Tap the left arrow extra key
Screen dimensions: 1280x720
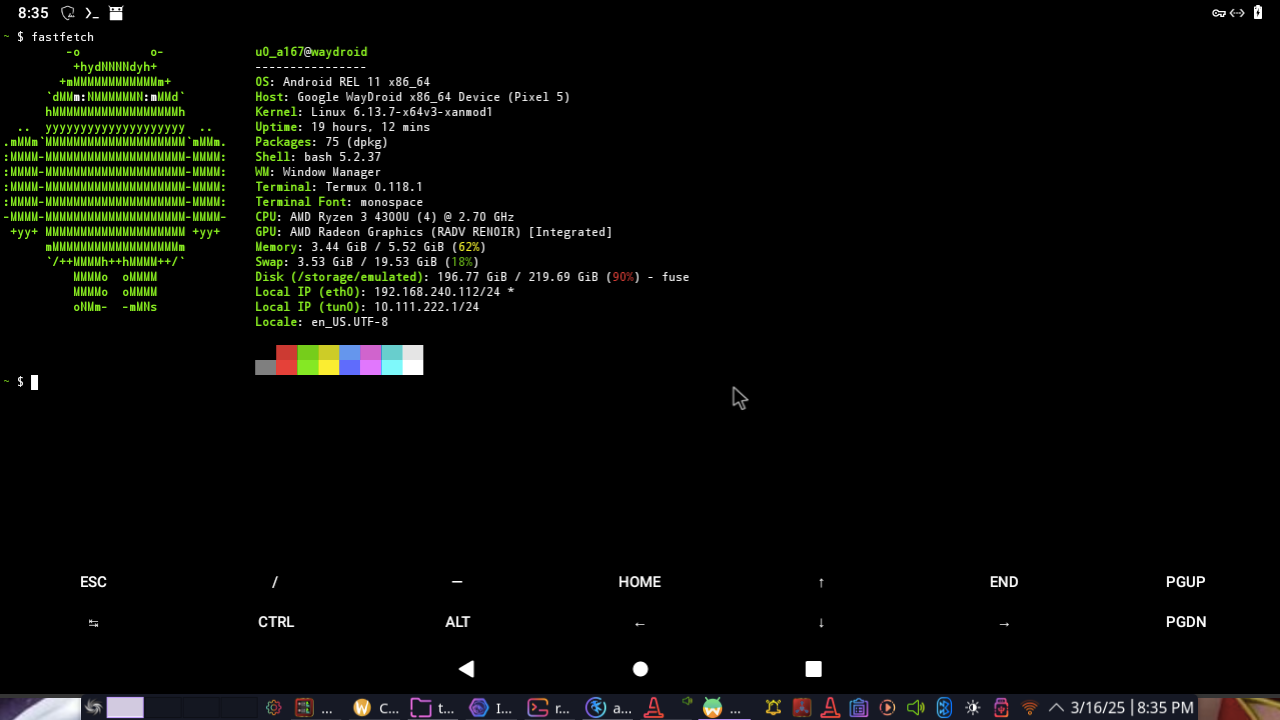(x=639, y=622)
